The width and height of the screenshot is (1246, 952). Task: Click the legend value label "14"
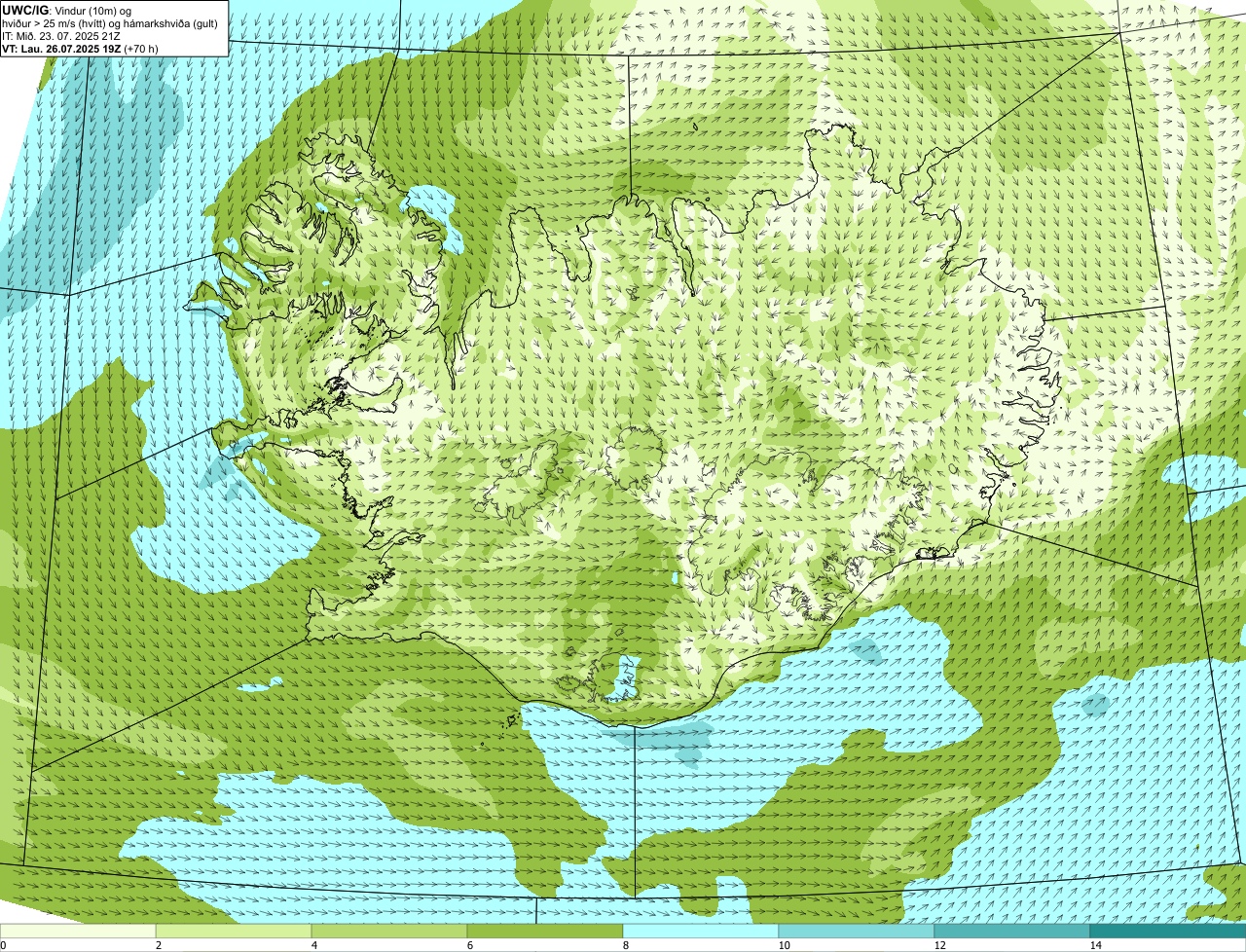point(1095,945)
